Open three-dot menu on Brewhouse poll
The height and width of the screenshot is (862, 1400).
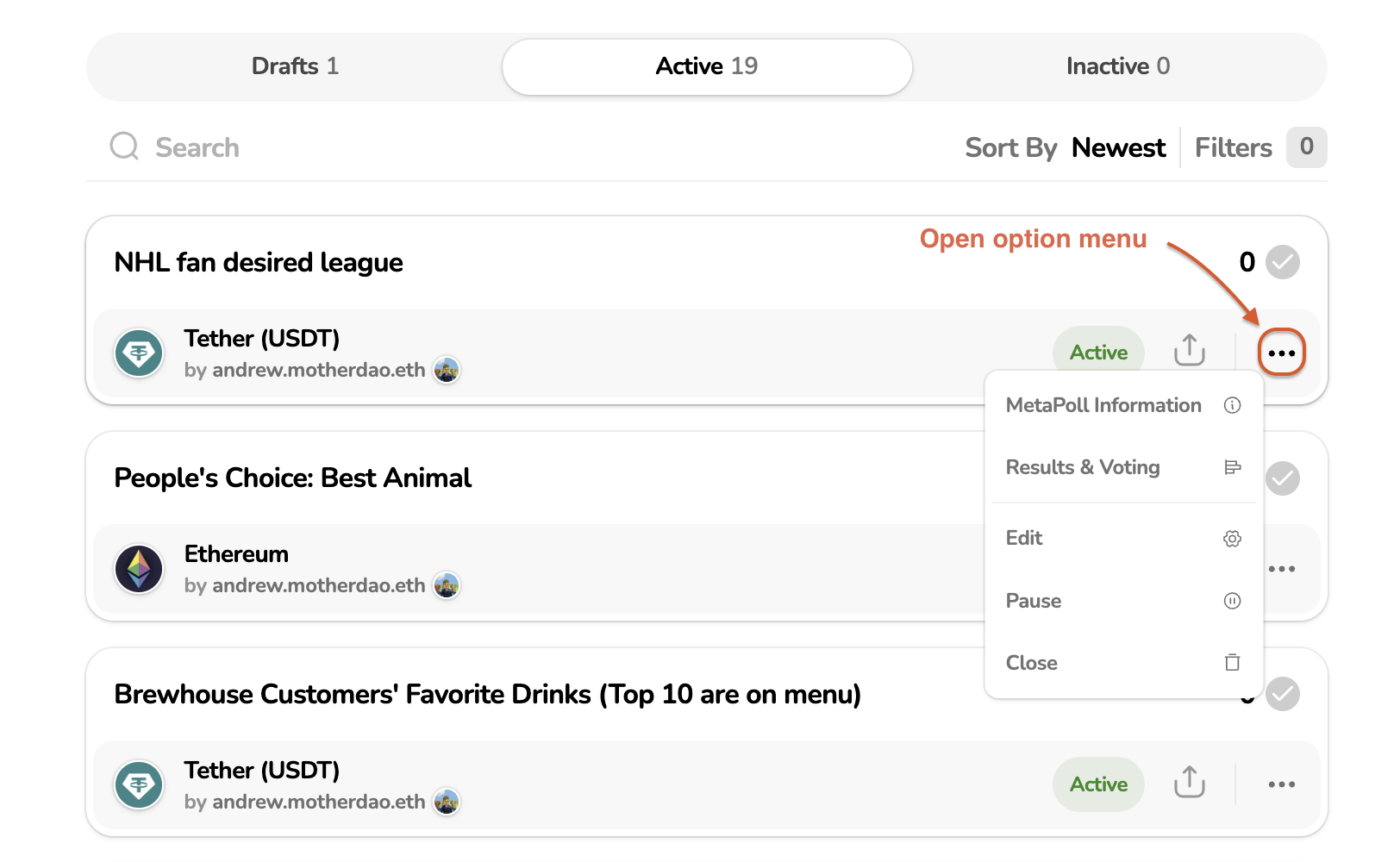pos(1281,784)
